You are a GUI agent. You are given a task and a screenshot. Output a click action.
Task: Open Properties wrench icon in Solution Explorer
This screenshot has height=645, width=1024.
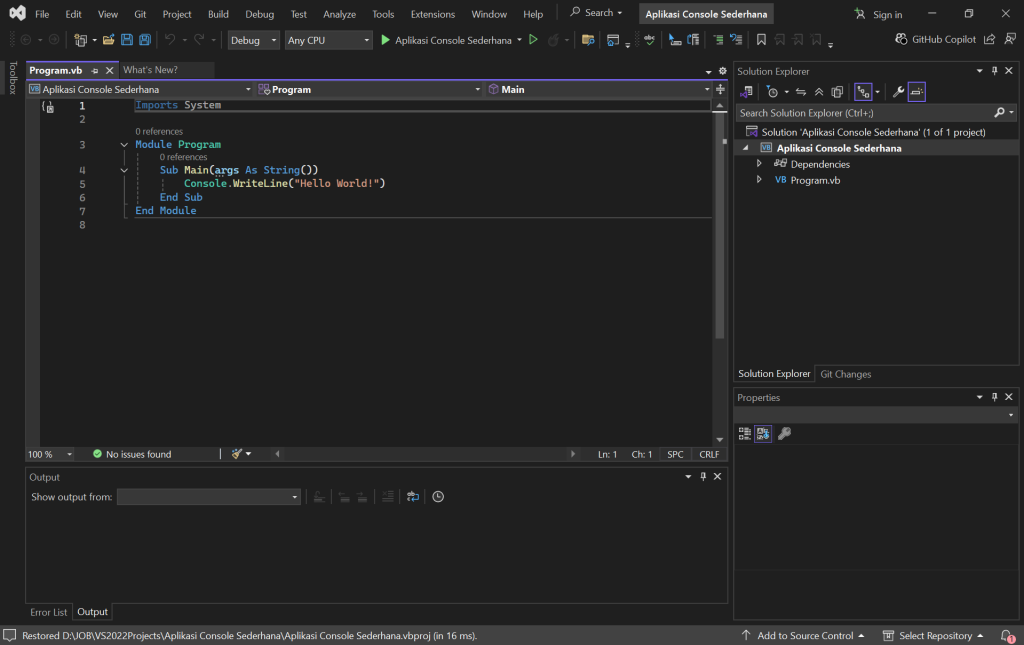coord(899,92)
